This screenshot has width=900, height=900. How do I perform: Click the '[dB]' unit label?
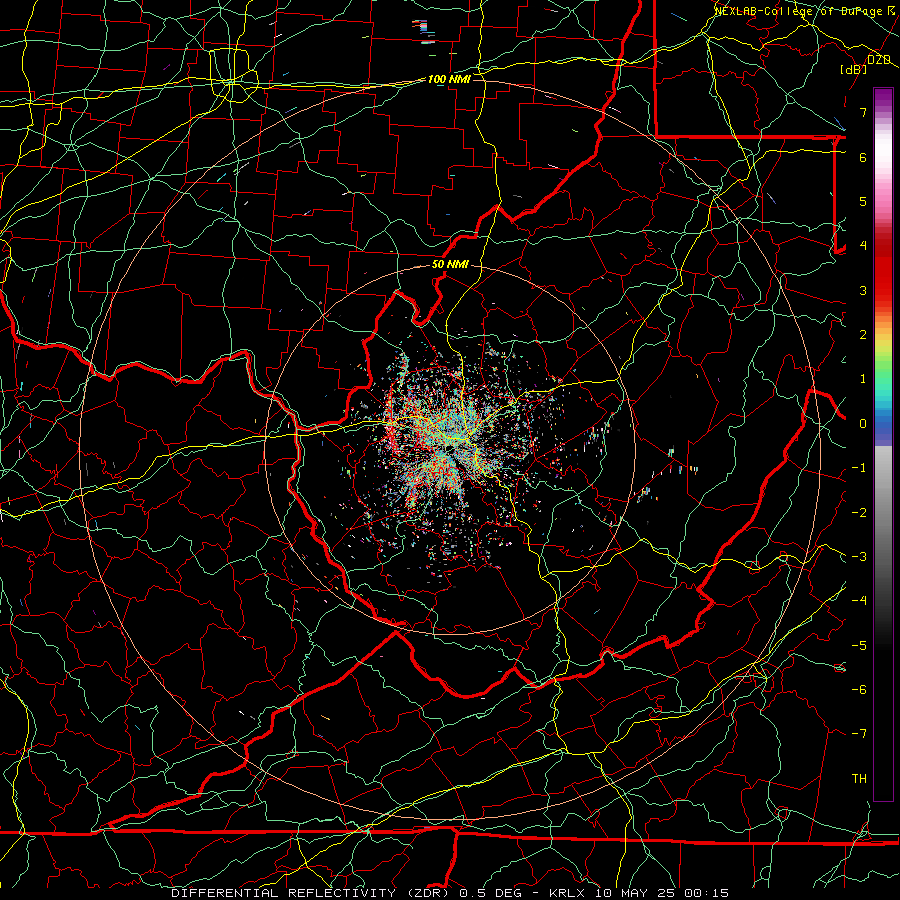pos(853,69)
